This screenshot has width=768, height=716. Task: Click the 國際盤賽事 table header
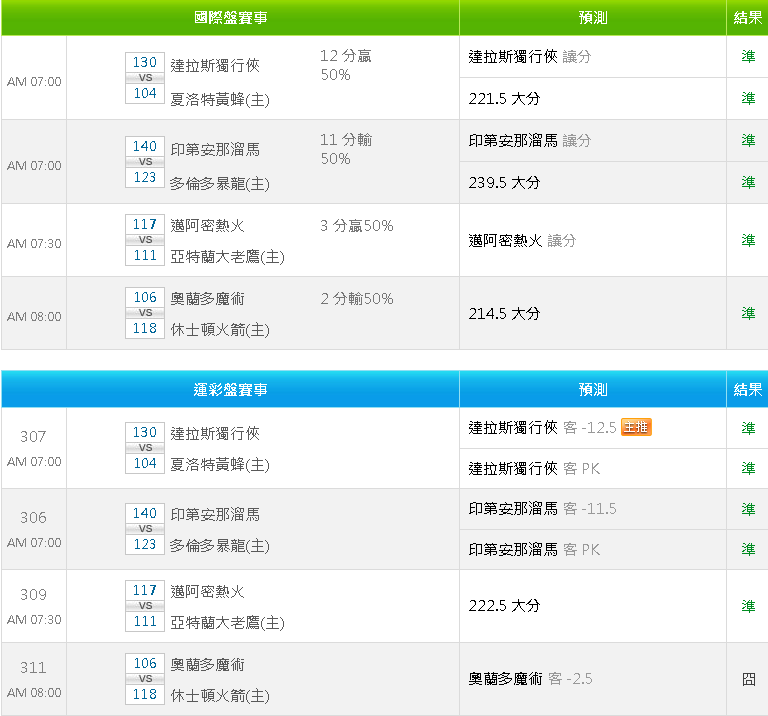[x=230, y=18]
